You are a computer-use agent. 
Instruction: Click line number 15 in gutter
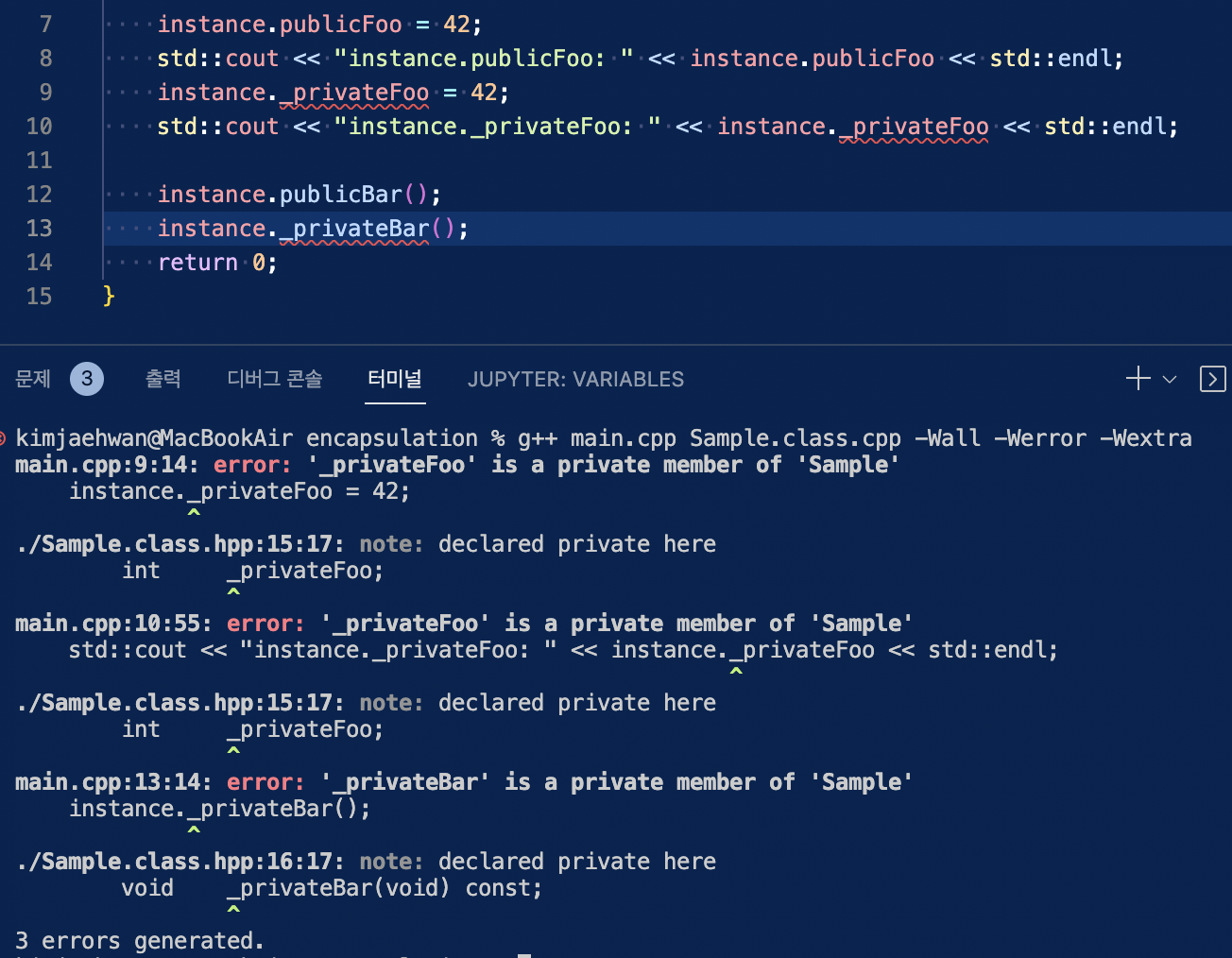coord(39,296)
